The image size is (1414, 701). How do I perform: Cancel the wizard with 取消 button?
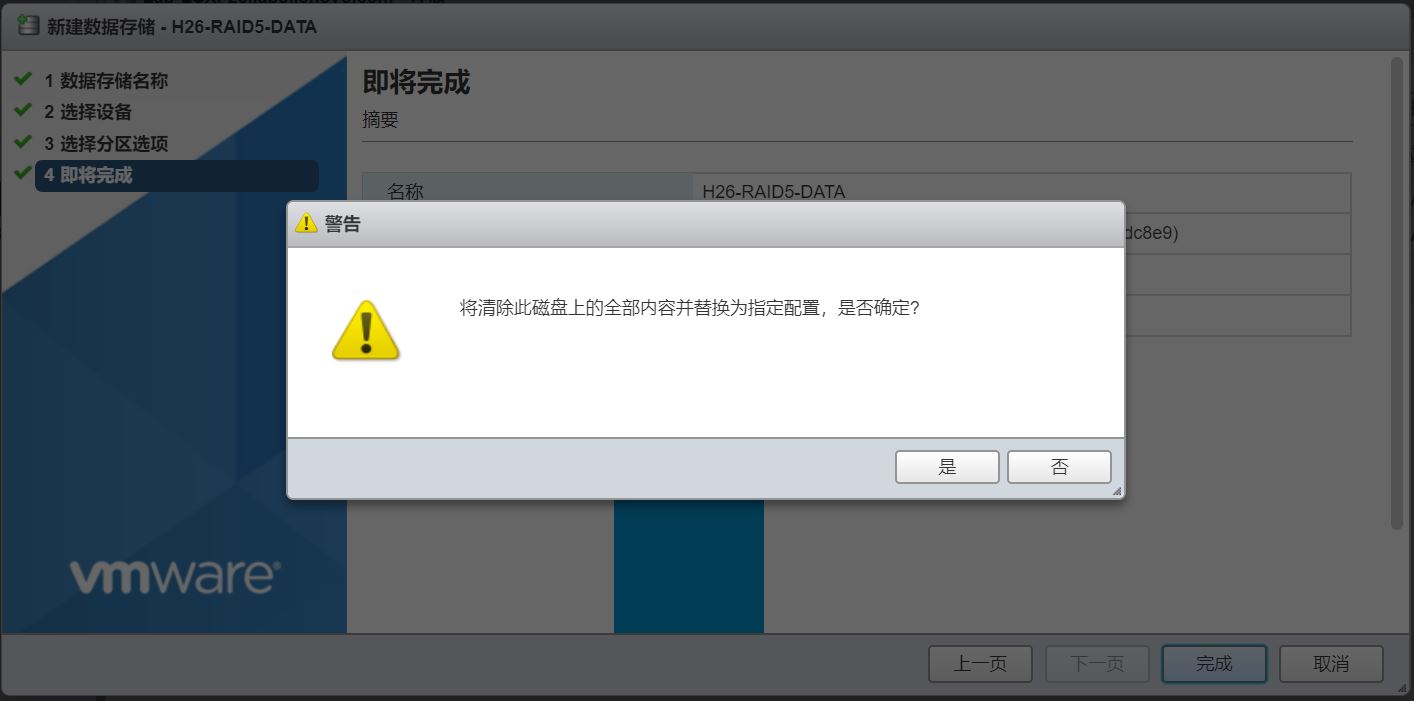[1331, 663]
